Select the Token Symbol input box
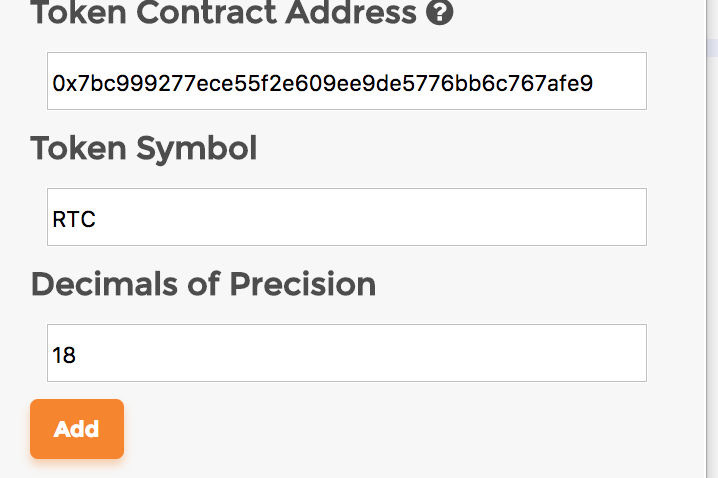This screenshot has height=478, width=718. tap(347, 217)
